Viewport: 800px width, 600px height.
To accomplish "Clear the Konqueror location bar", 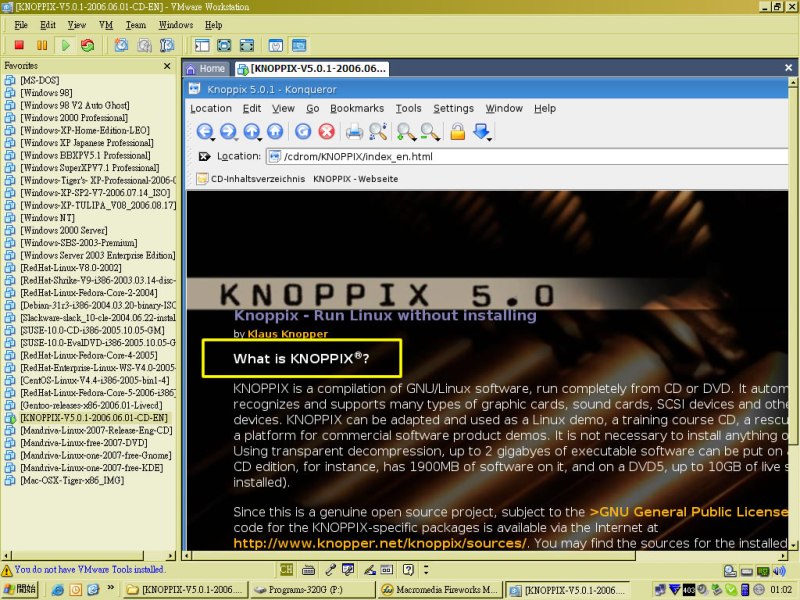I will point(204,156).
